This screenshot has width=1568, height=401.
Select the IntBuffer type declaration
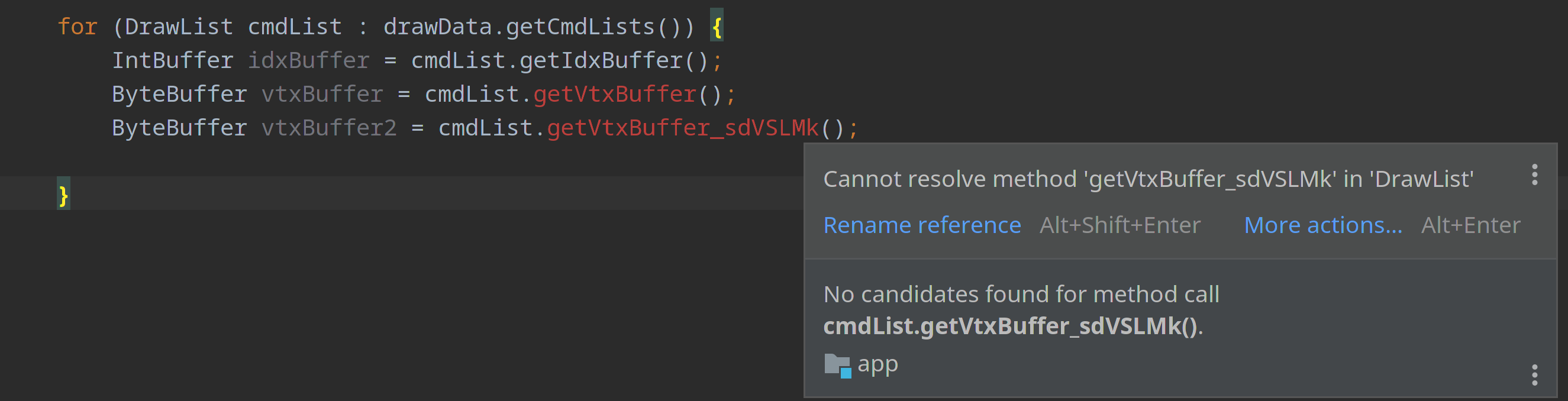[x=173, y=60]
